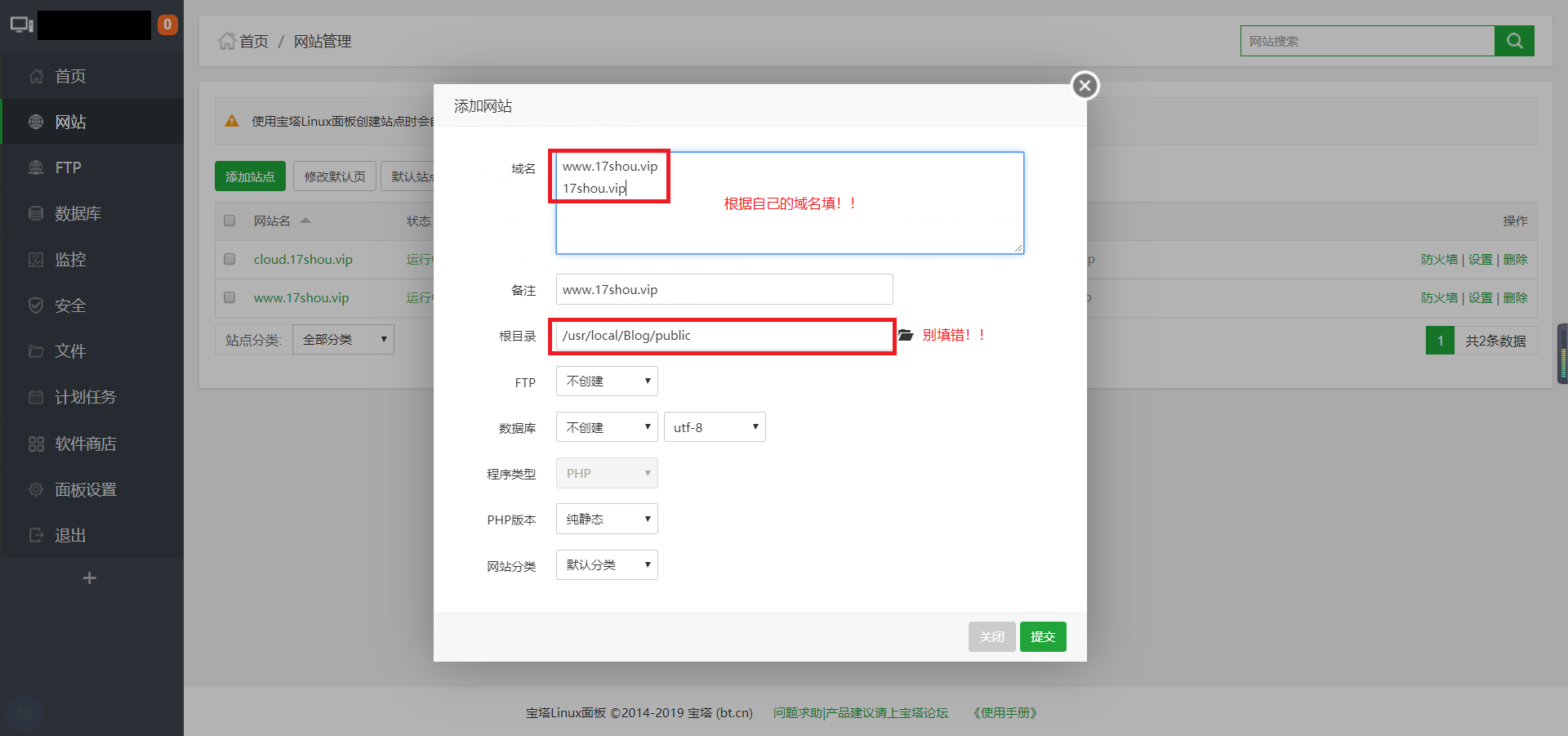Expand the FTP 不创建 dropdown
The width and height of the screenshot is (1568, 736).
[x=607, y=381]
